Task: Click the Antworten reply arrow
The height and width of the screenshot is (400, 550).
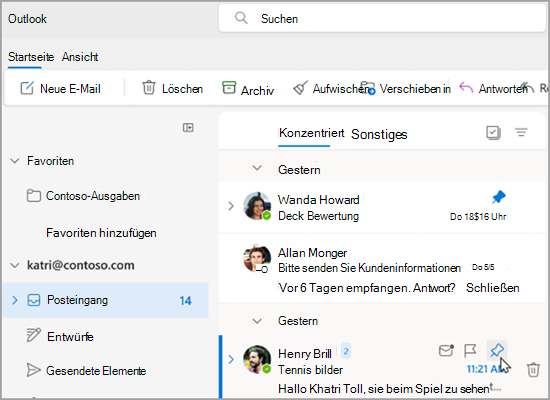Action: point(466,88)
